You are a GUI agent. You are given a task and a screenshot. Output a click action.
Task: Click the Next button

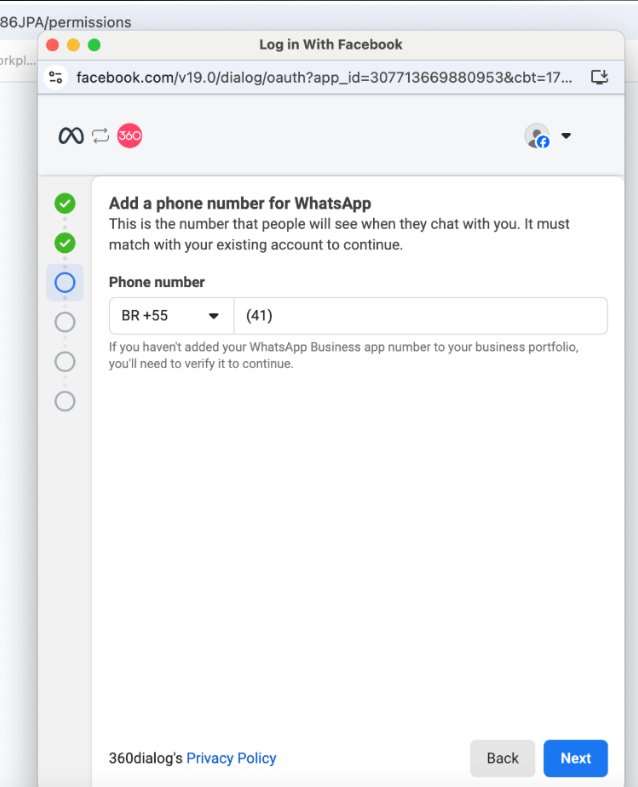pos(575,758)
